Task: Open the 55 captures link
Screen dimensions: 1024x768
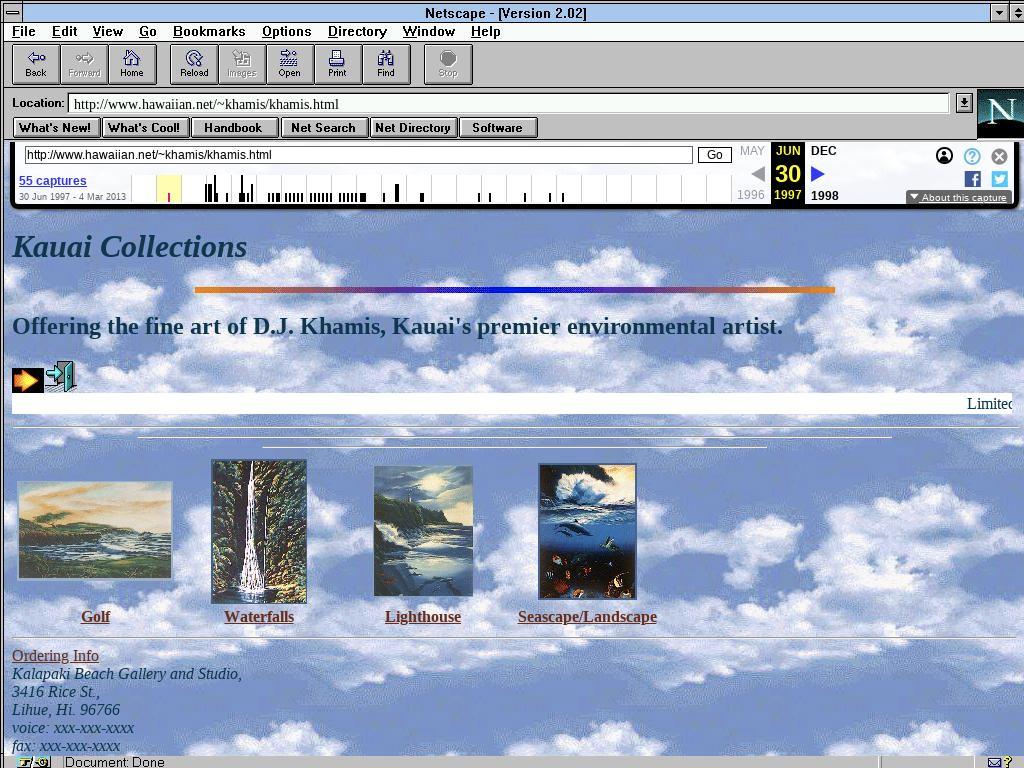Action: [53, 181]
